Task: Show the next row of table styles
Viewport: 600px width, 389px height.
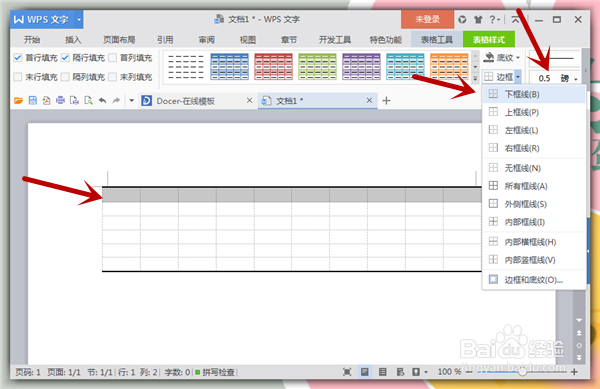Action: coord(475,67)
